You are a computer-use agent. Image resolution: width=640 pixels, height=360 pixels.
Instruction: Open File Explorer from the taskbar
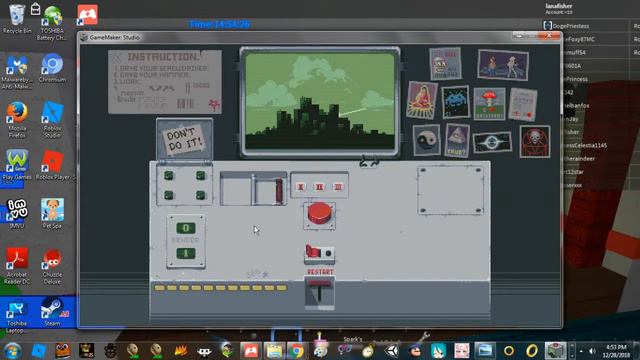(274, 351)
